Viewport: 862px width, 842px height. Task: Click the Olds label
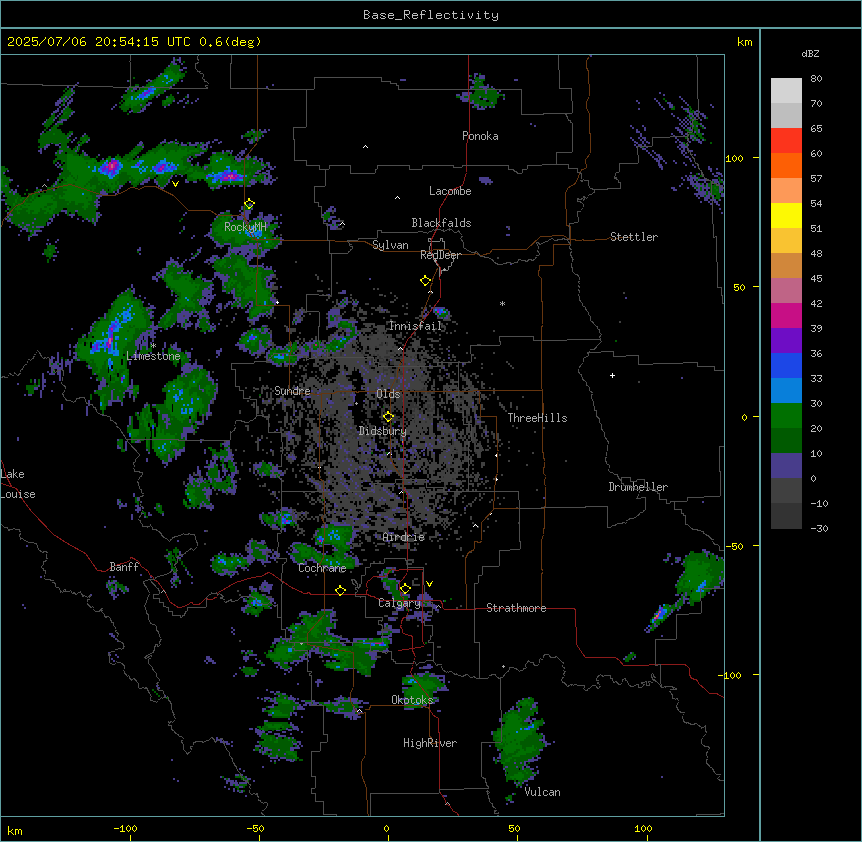[388, 394]
